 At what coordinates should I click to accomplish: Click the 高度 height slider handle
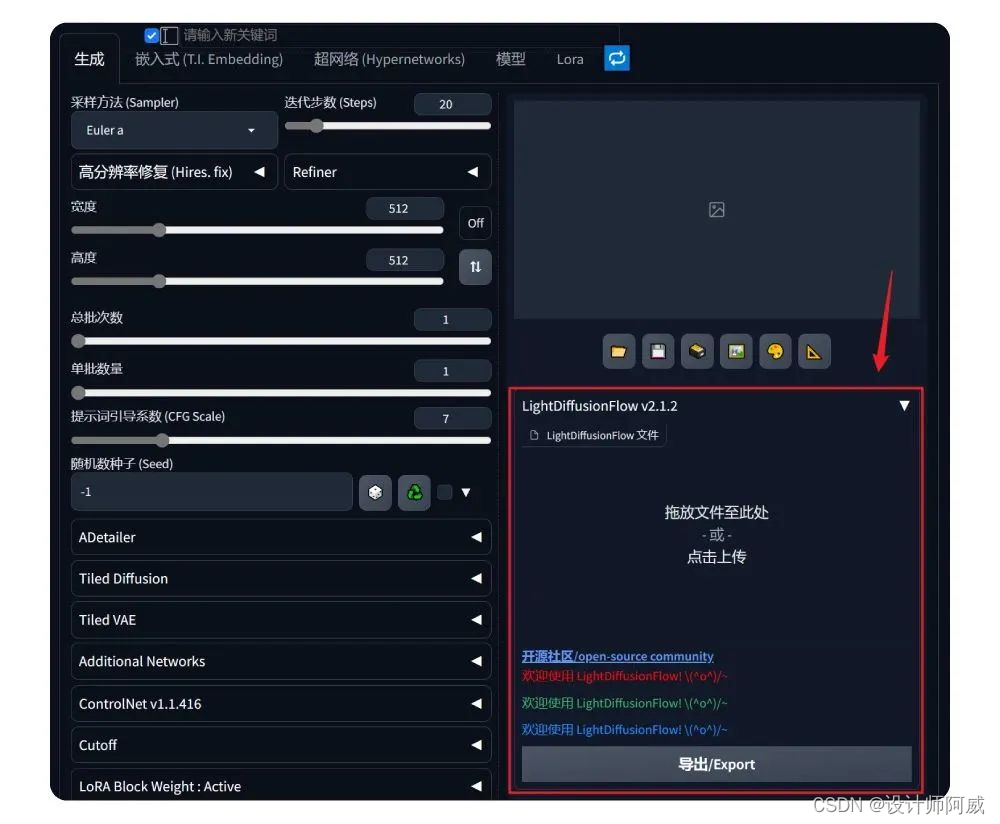click(x=159, y=281)
